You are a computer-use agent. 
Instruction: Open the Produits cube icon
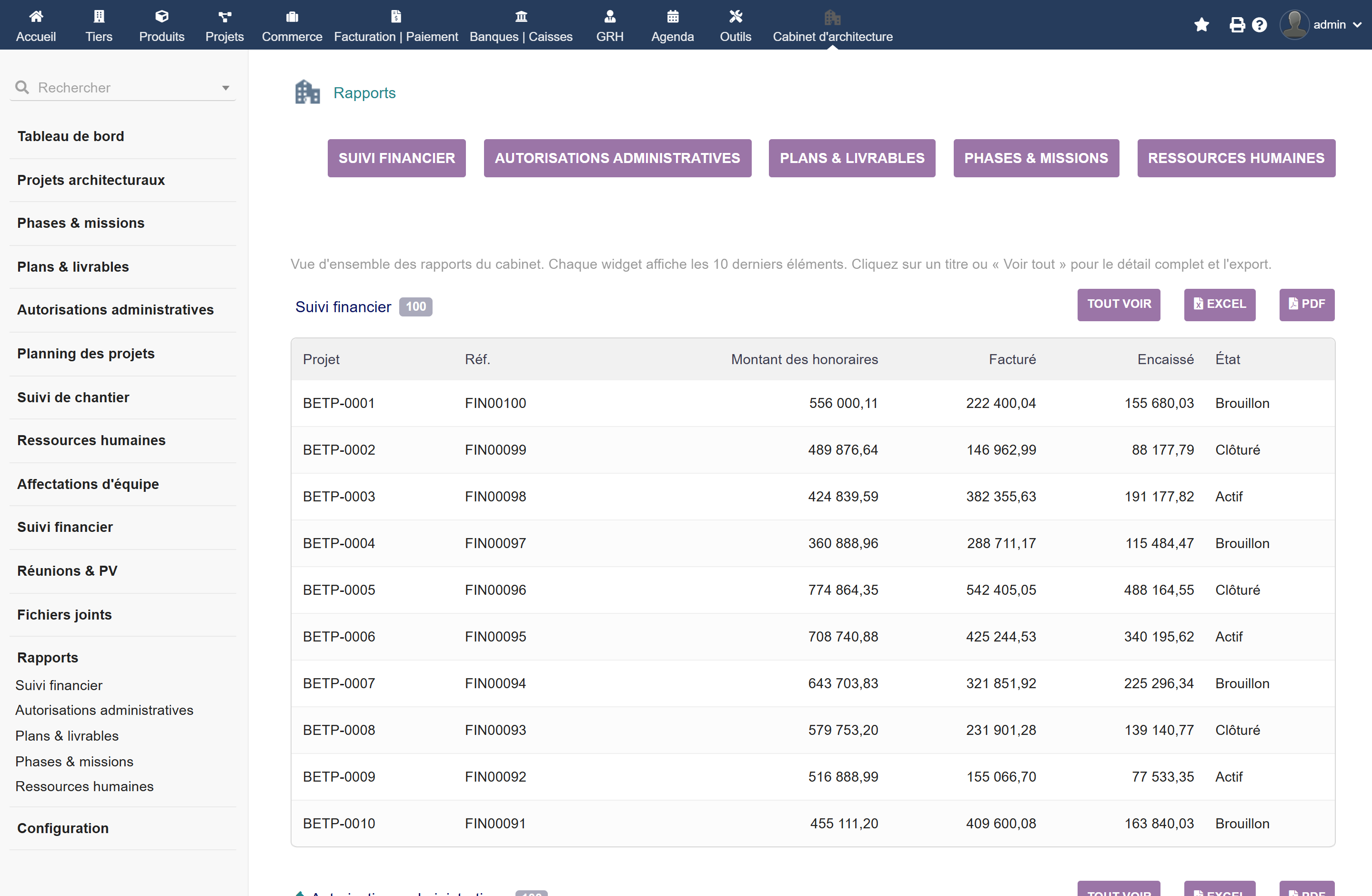161,16
